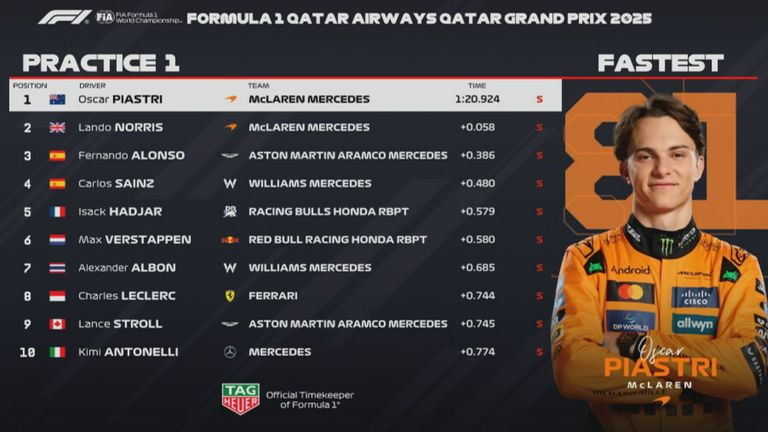Click the Racing Bulls logo in Hadjar's row

click(x=230, y=212)
